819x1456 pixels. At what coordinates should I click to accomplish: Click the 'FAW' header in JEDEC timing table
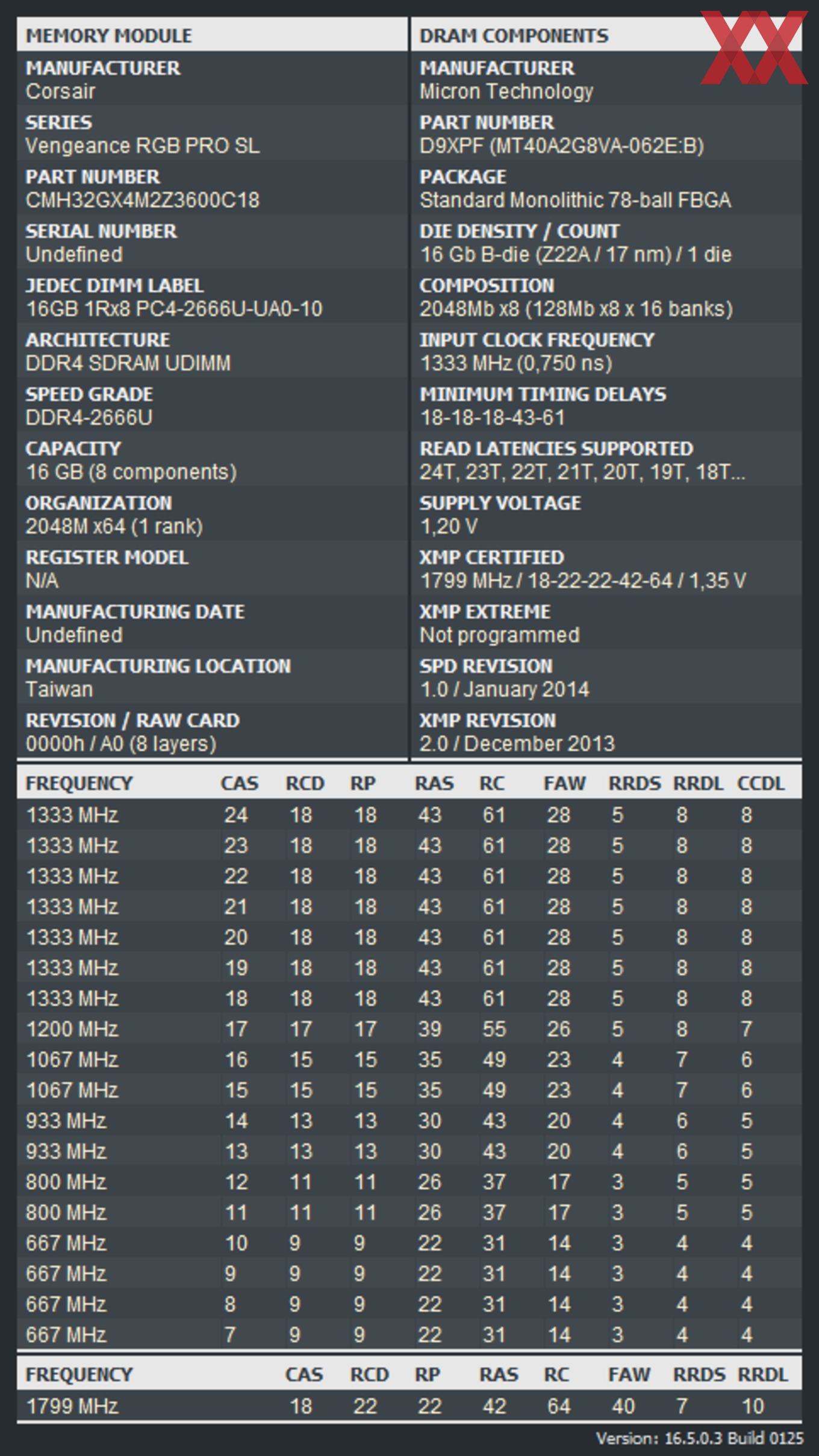pos(564,783)
